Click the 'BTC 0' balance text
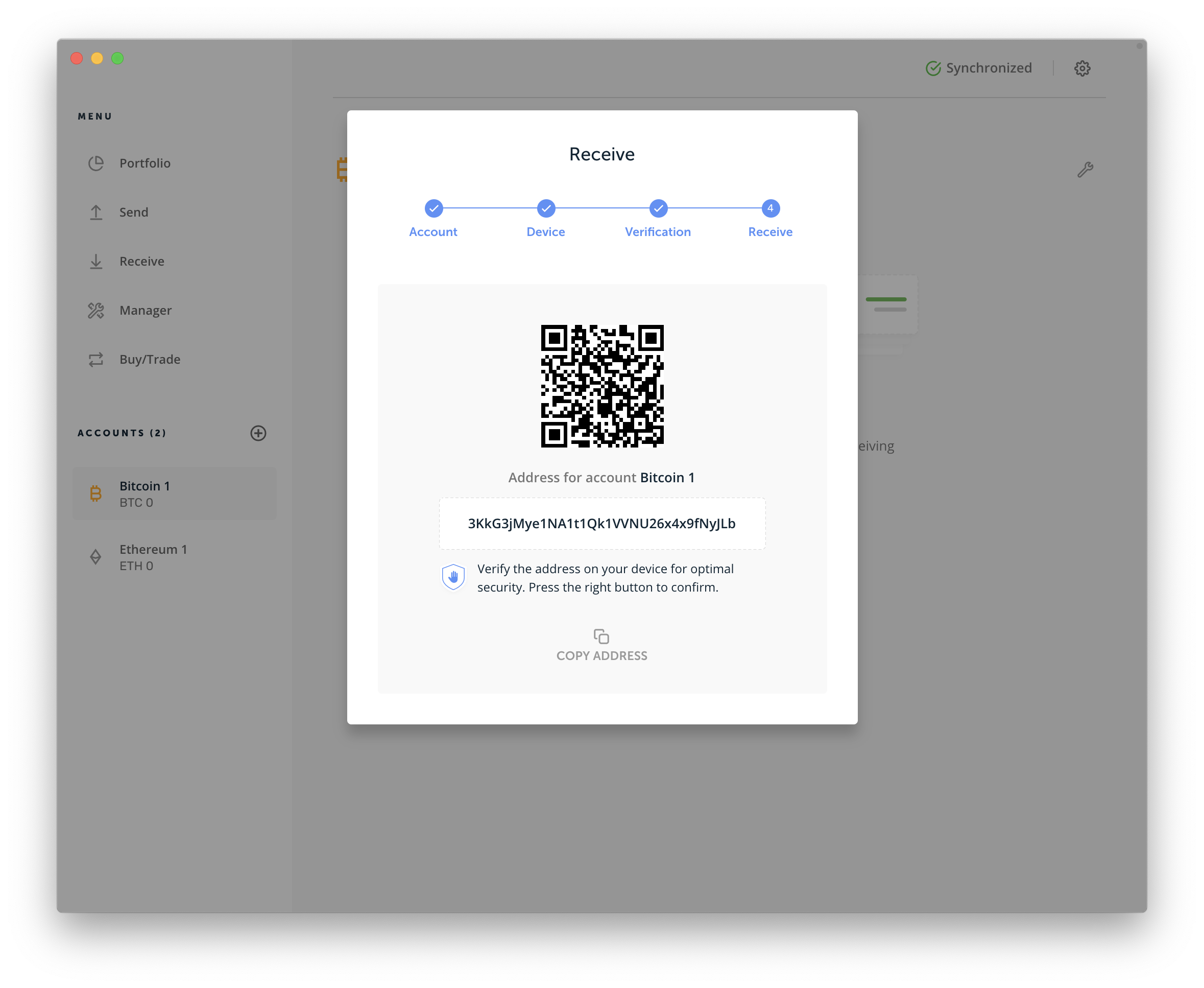 tap(136, 503)
